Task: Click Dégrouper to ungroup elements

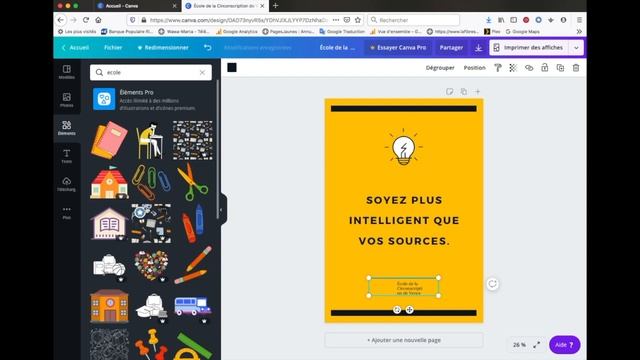Action: 440,68
